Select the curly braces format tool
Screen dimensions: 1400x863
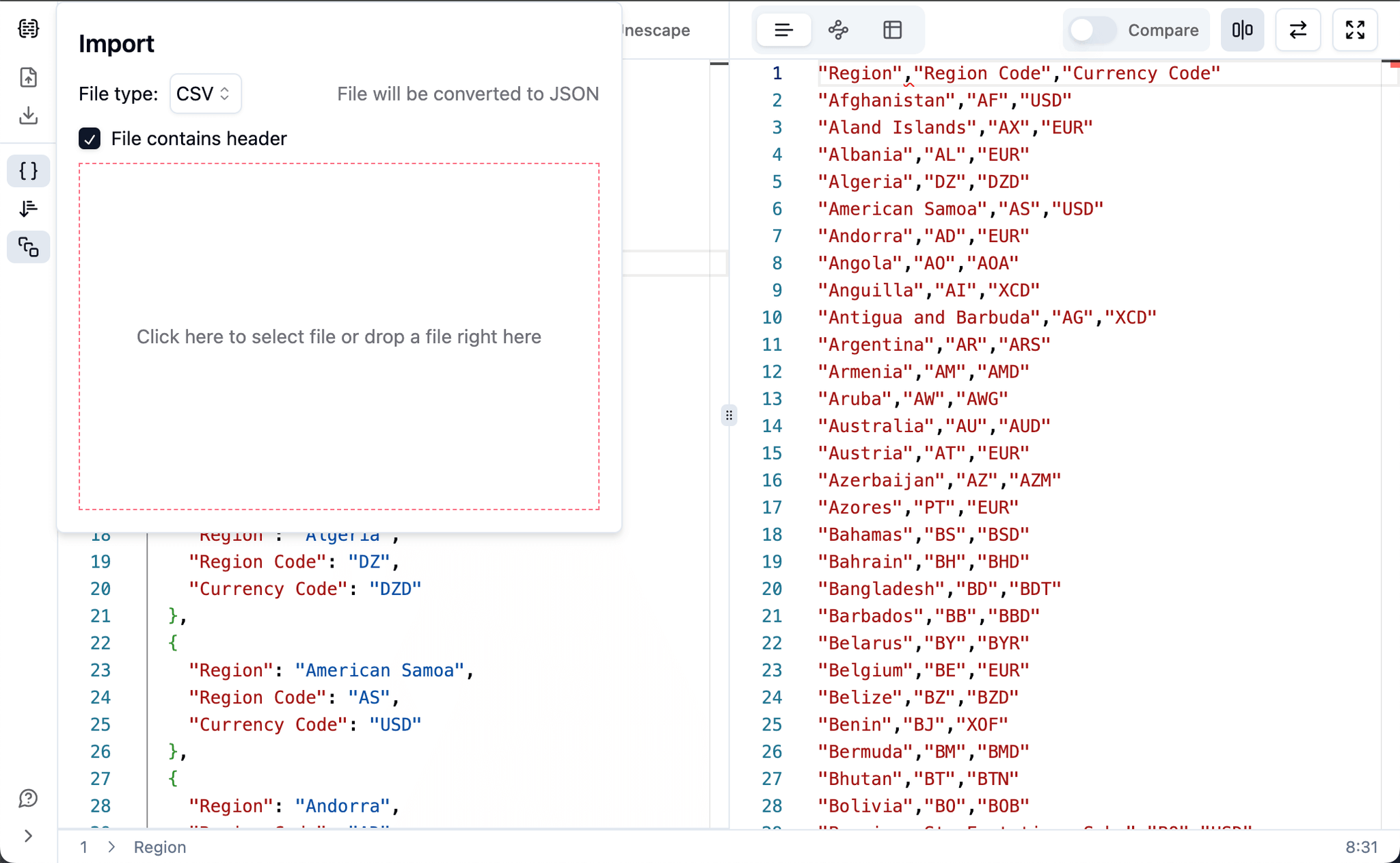pyautogui.click(x=27, y=171)
